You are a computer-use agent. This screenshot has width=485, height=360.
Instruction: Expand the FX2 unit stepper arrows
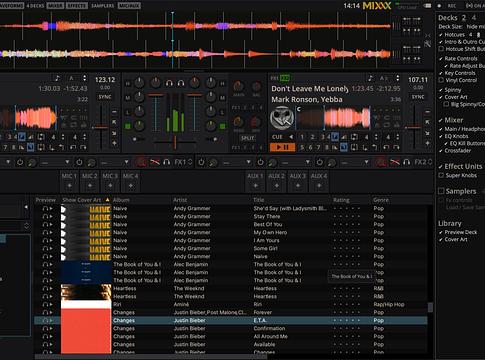click(x=430, y=162)
